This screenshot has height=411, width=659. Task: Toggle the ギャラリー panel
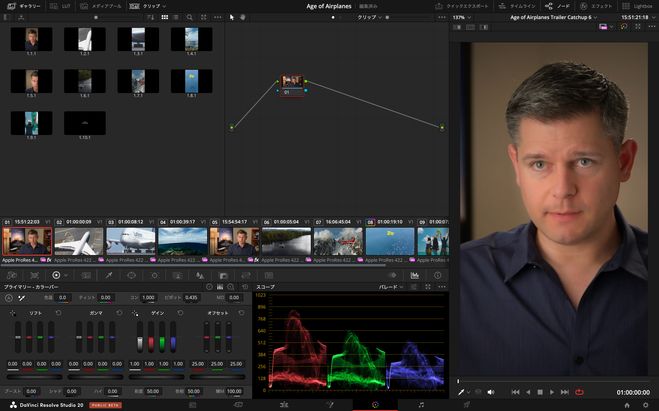[x=24, y=6]
